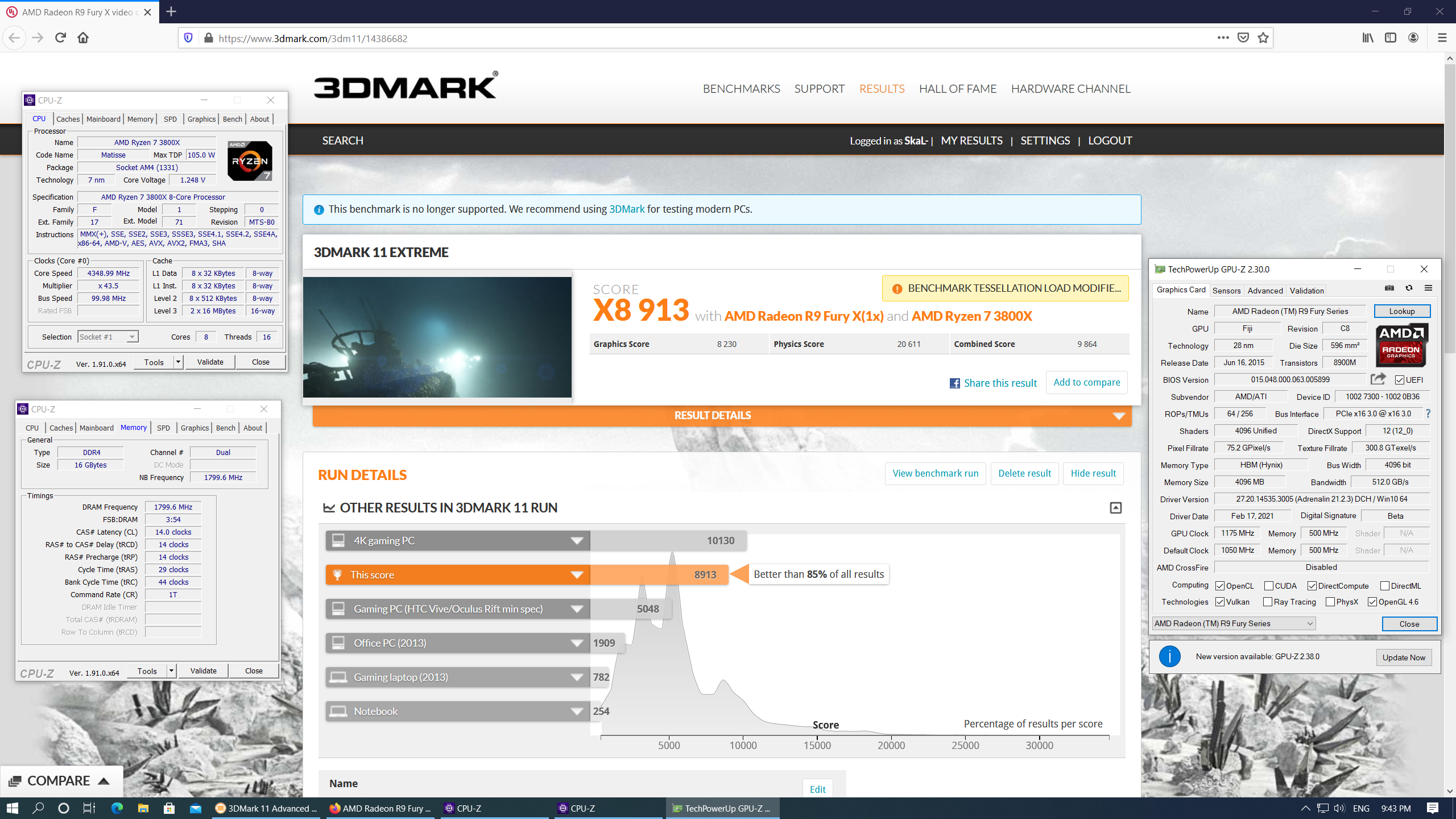Toggle PhysX checkbox in GPU-Z
The height and width of the screenshot is (819, 1456).
point(1330,602)
